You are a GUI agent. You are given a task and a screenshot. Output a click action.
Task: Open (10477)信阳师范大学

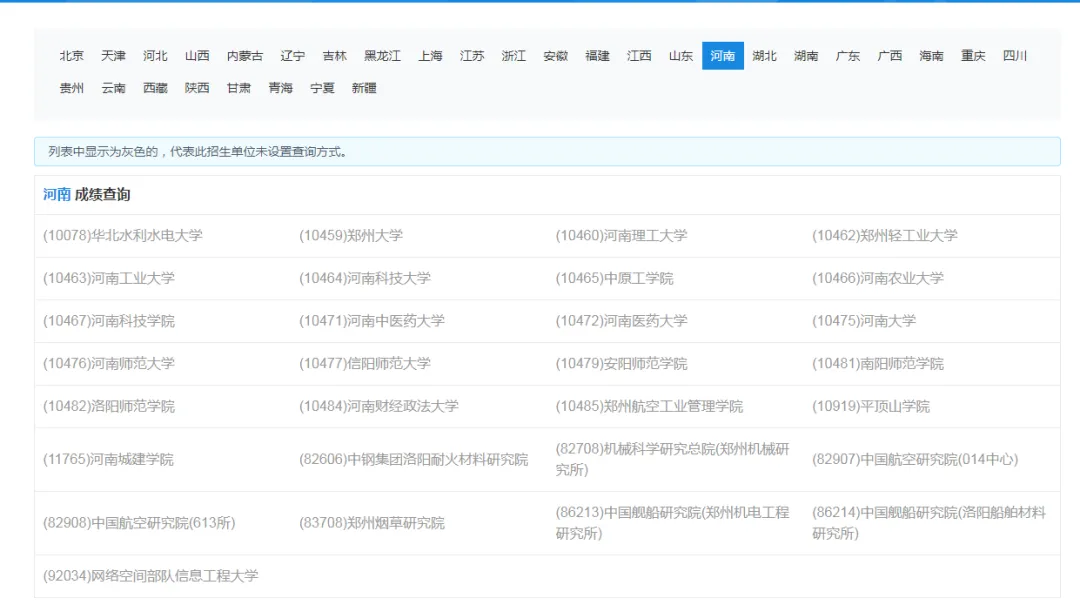click(365, 364)
